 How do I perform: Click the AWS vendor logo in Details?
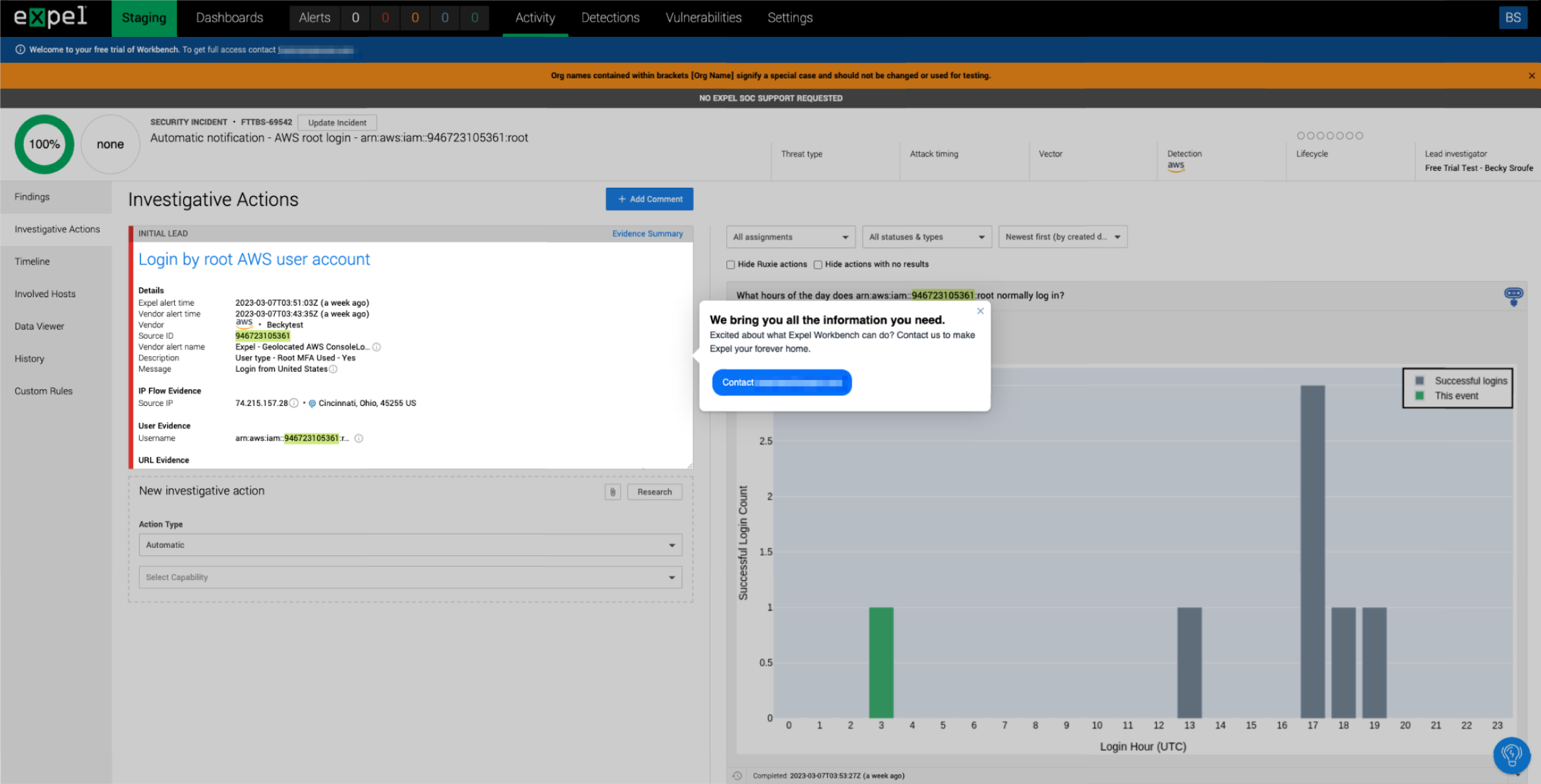click(x=244, y=323)
